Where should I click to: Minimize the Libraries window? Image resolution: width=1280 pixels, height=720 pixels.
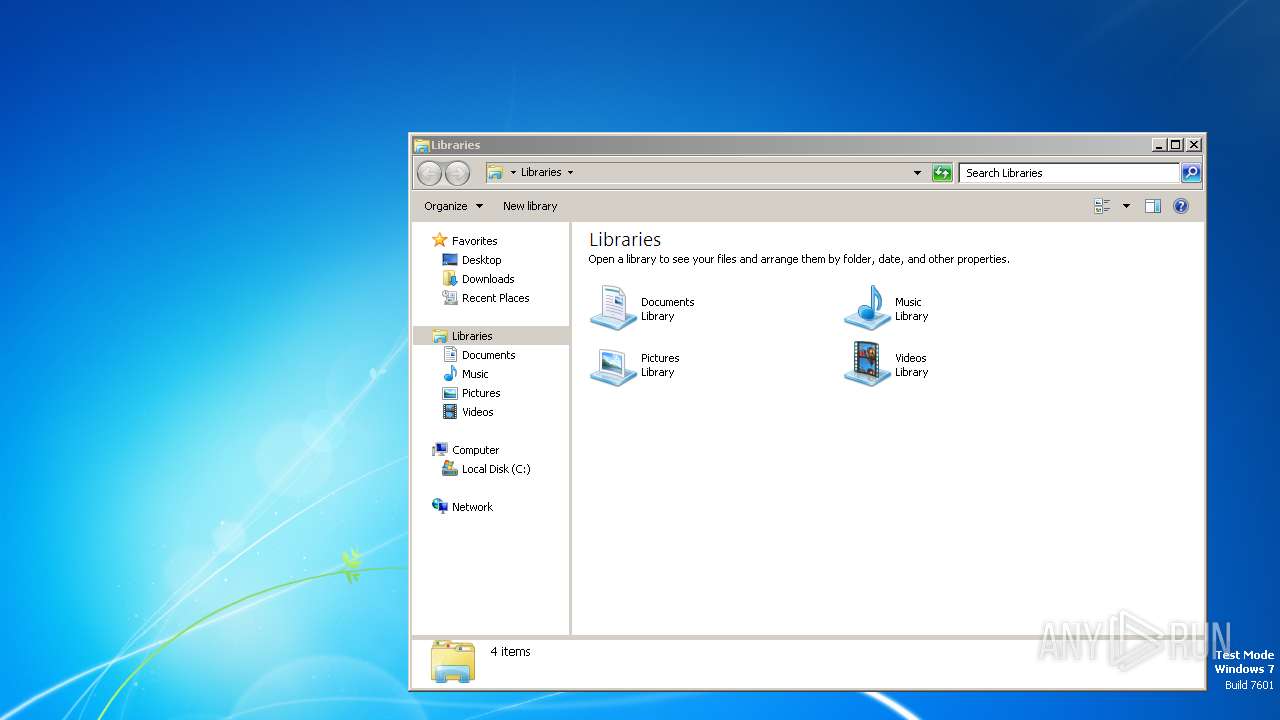pyautogui.click(x=1159, y=145)
